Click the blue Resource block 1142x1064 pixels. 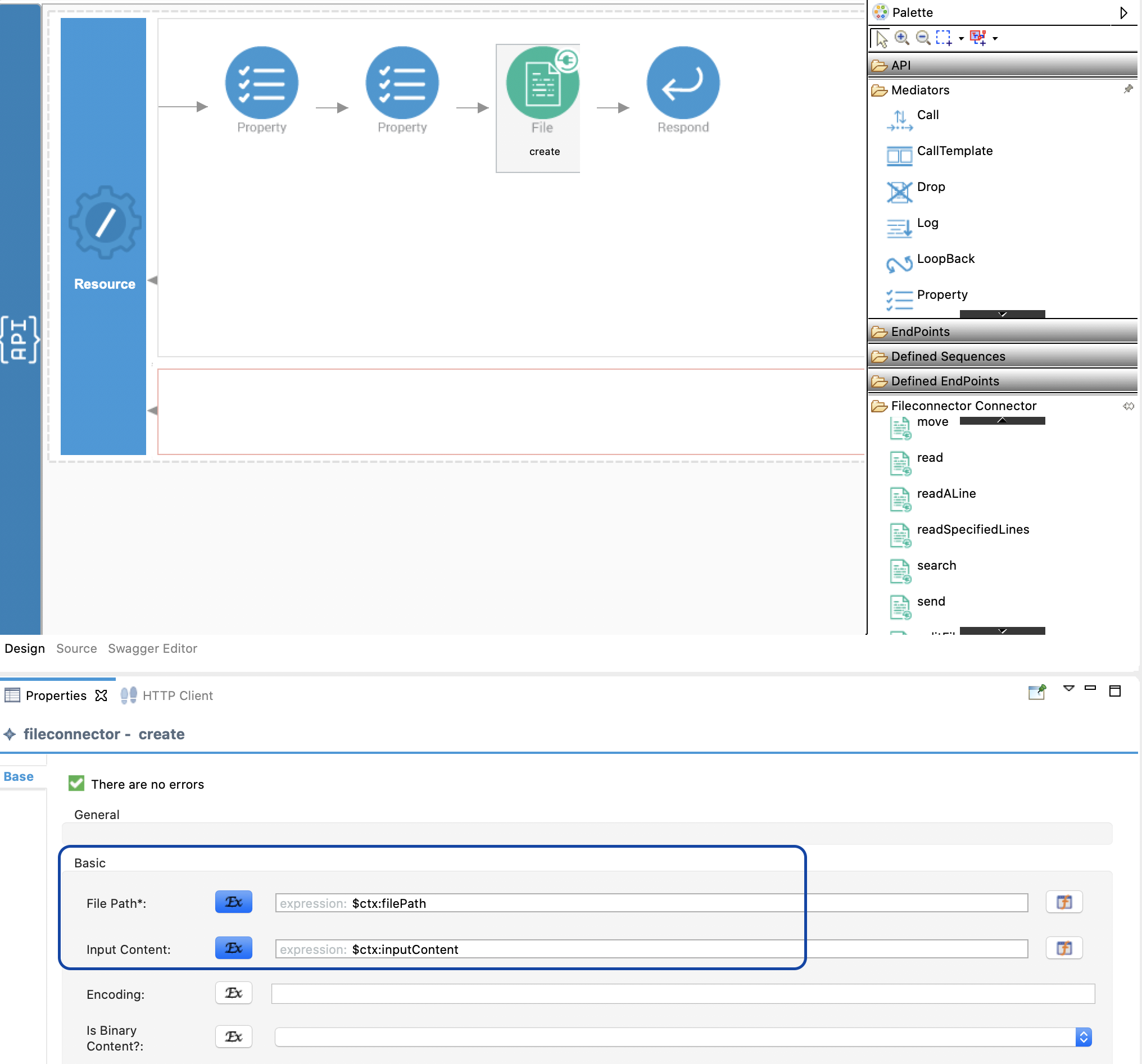tap(103, 236)
